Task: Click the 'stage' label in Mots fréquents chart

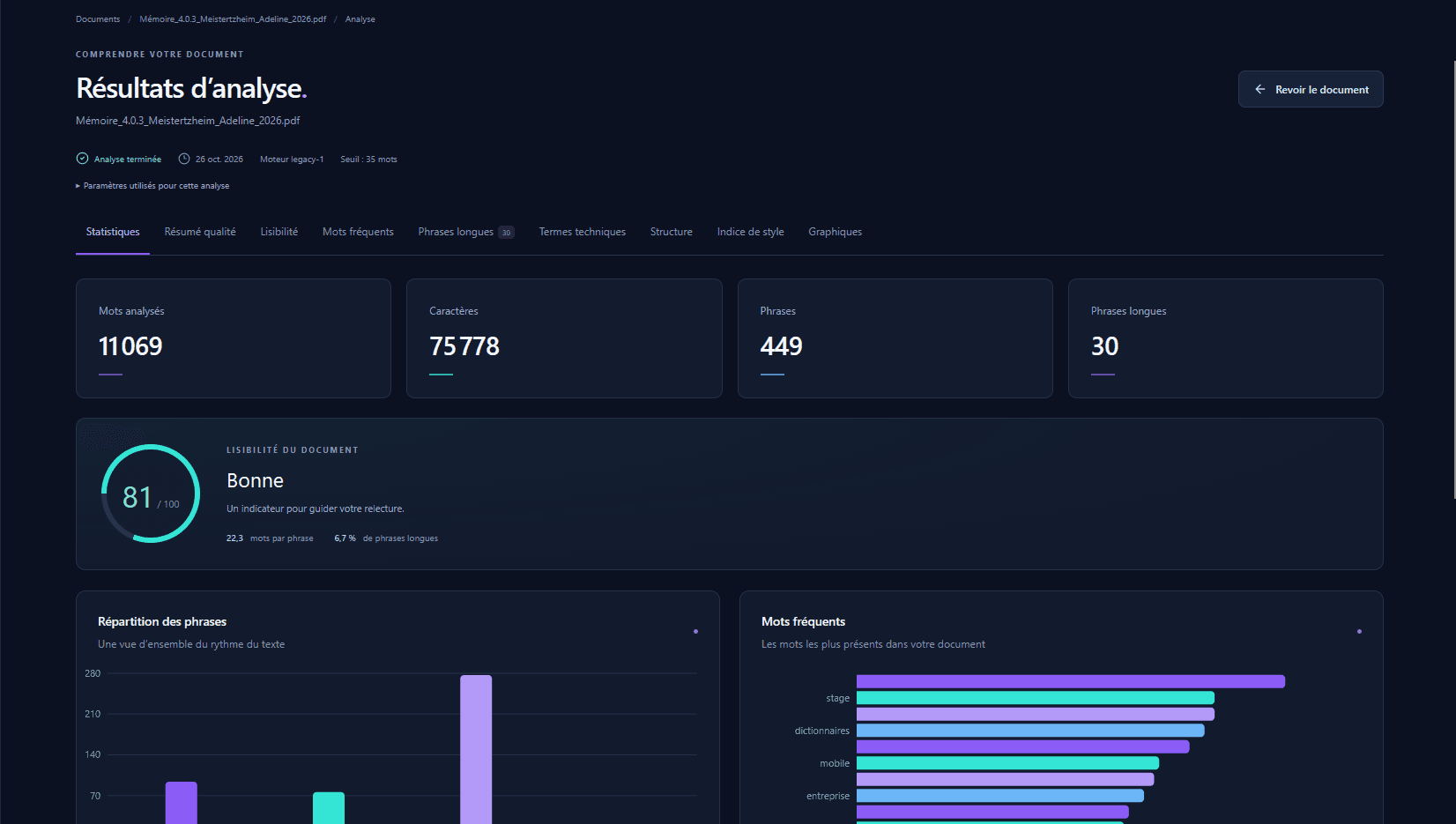Action: (x=838, y=698)
